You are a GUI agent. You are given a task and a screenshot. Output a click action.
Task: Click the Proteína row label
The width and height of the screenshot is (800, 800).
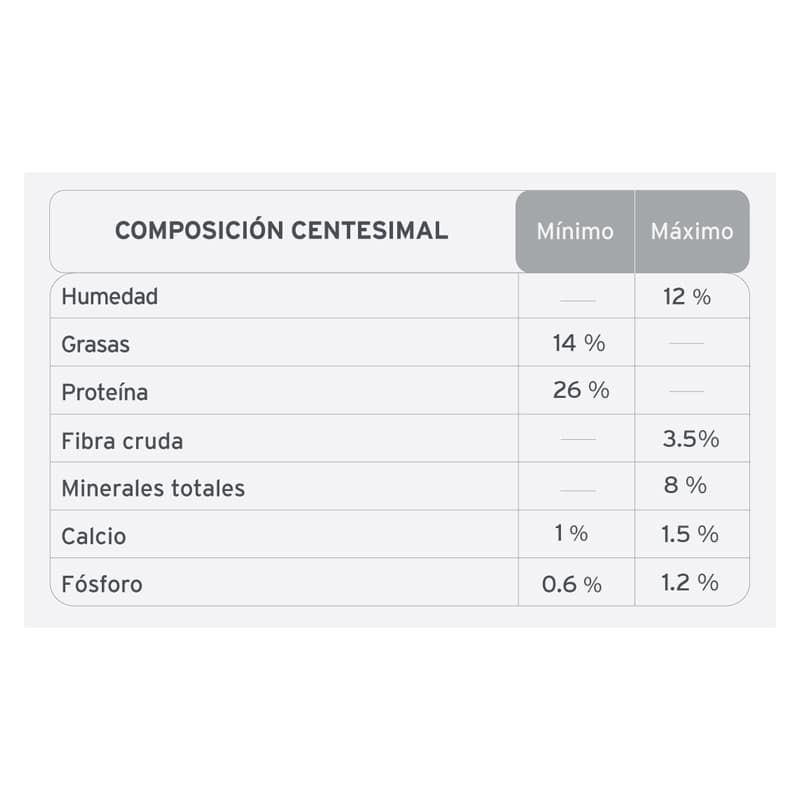105,392
